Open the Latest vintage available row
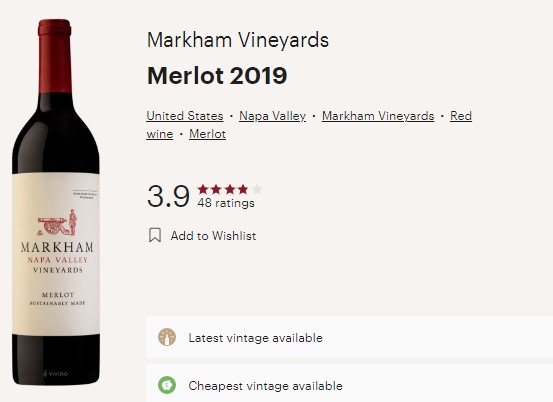The height and width of the screenshot is (402, 553). pos(350,337)
